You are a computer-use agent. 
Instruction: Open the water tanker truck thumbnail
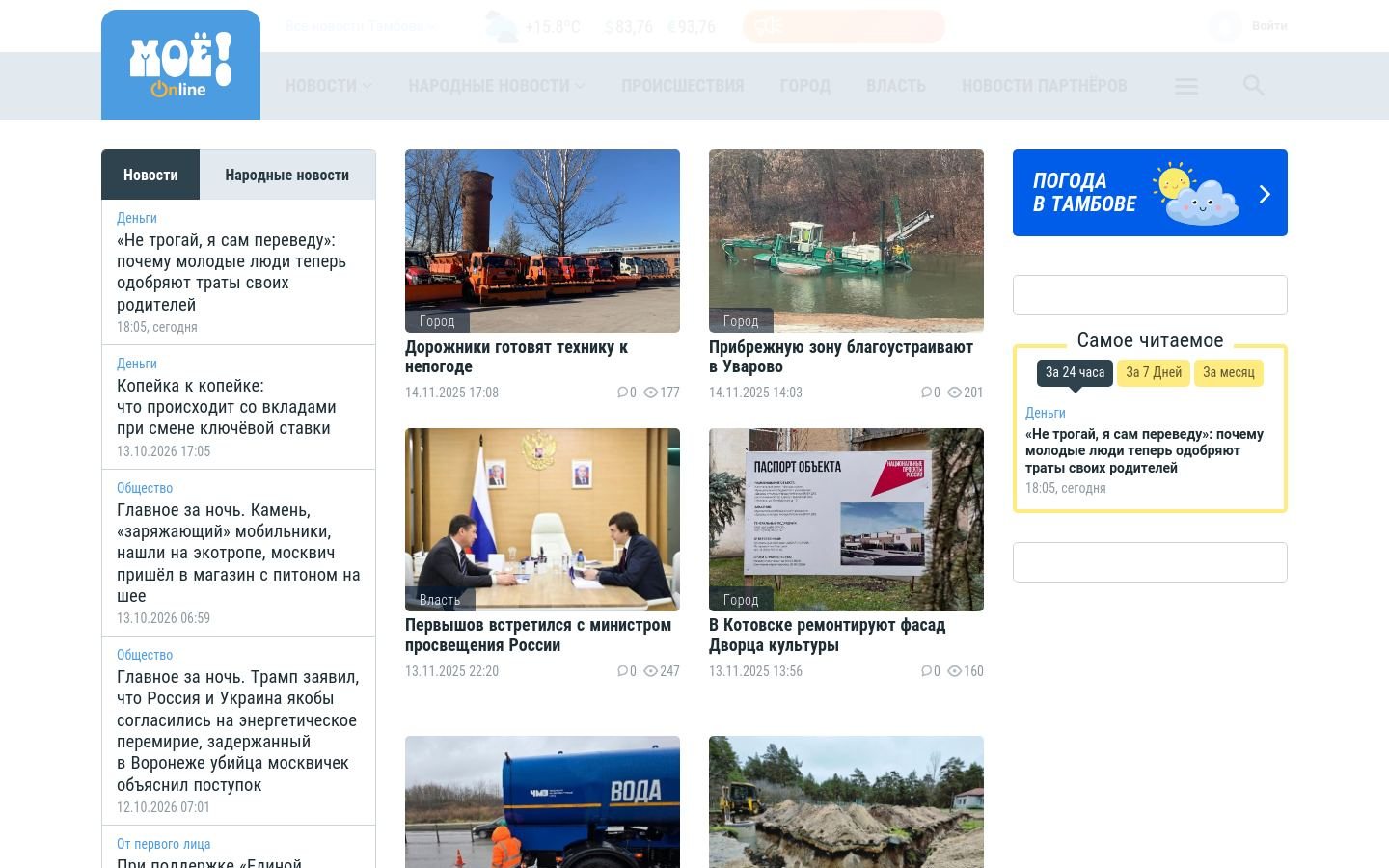tap(542, 801)
